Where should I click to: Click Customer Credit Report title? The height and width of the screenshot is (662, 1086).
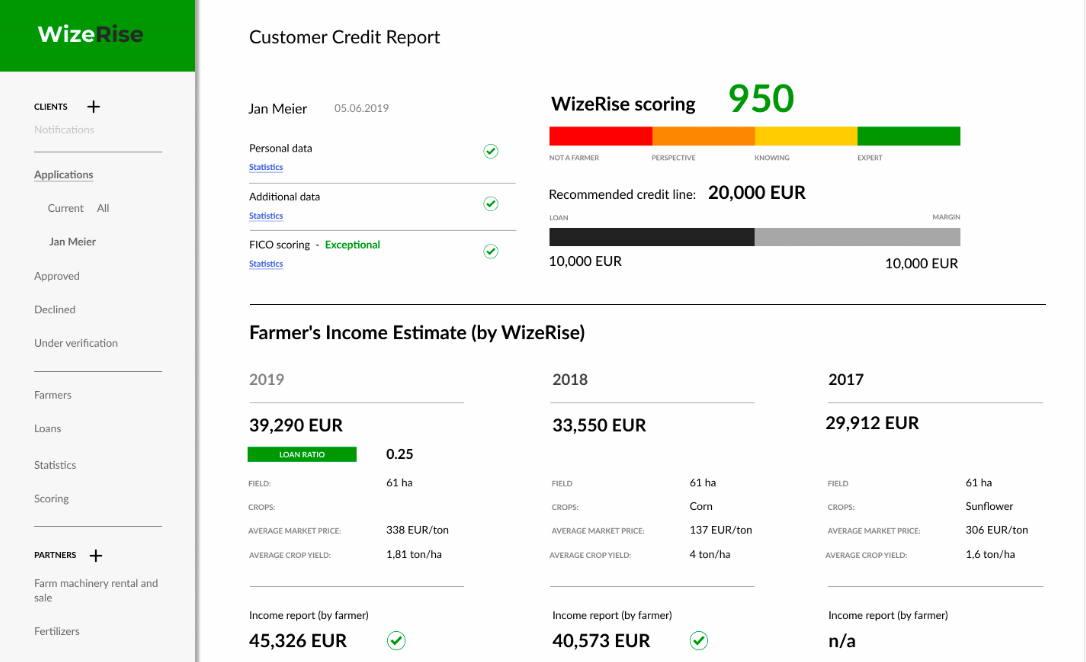[344, 37]
